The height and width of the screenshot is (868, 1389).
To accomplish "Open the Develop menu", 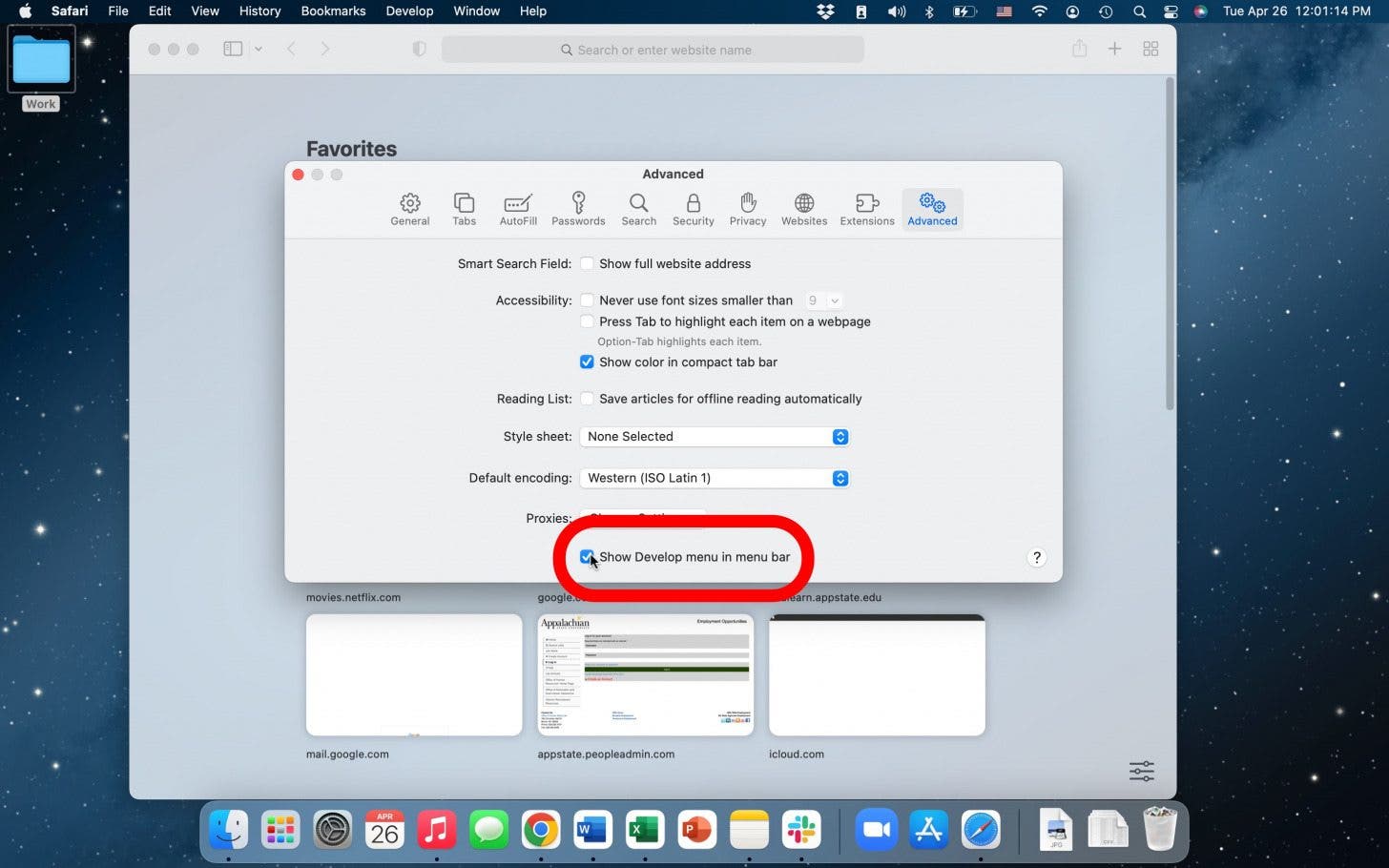I will [x=409, y=11].
